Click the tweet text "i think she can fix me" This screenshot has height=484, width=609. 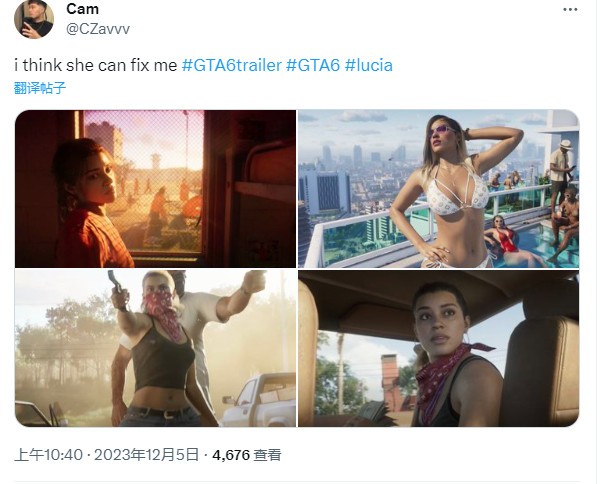[96, 65]
